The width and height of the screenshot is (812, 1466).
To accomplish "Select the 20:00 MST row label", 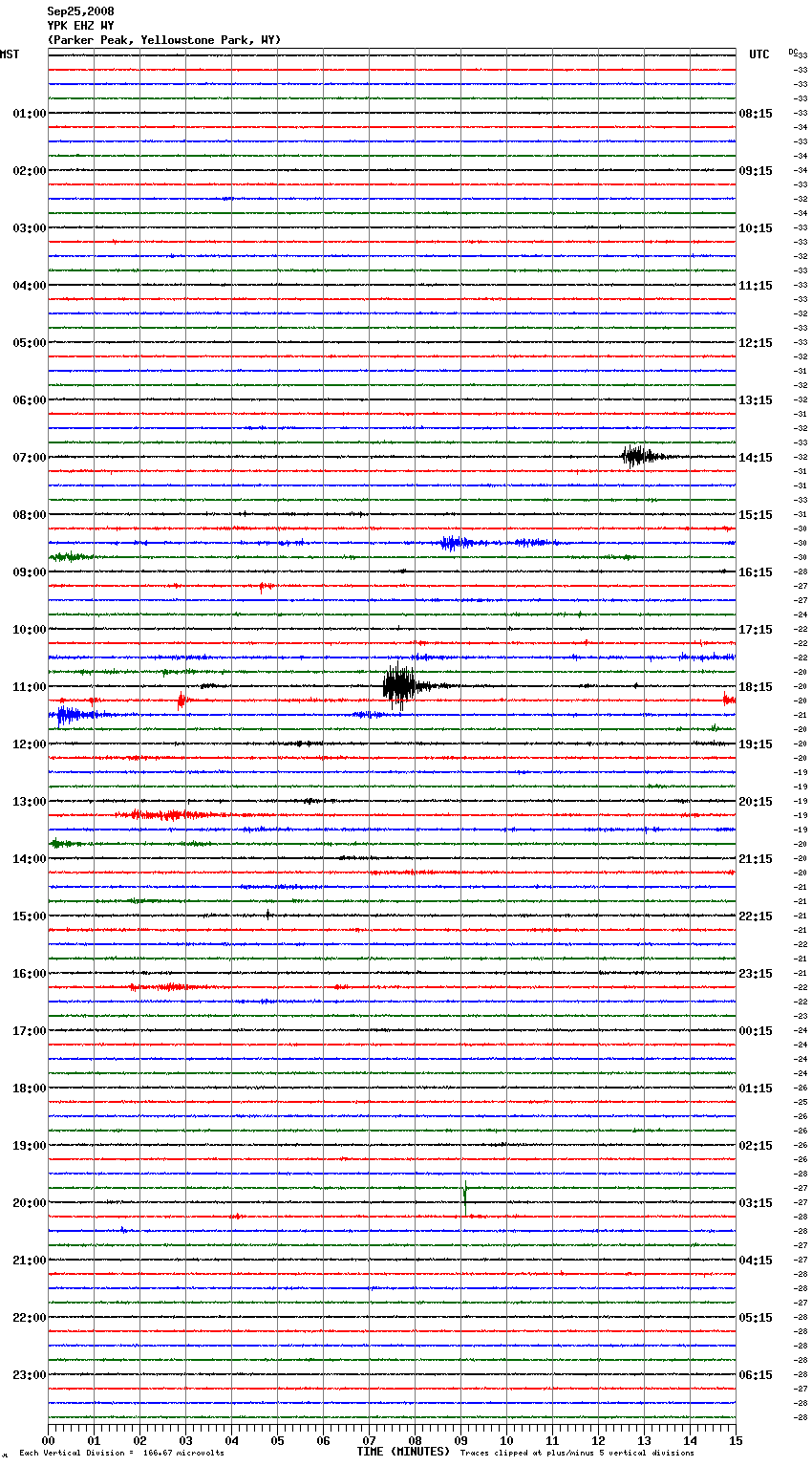I will point(29,1203).
